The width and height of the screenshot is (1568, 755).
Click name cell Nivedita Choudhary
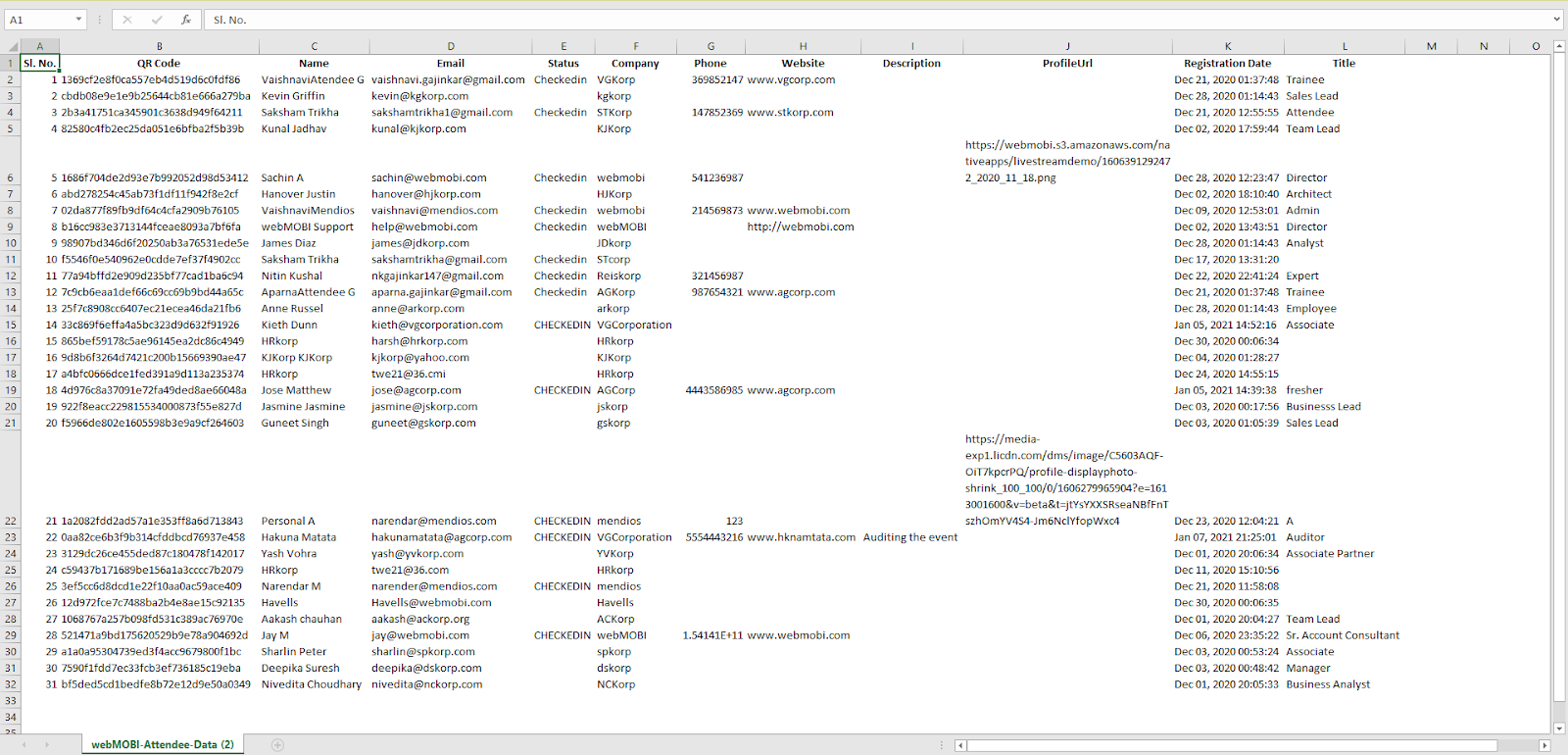click(x=314, y=684)
